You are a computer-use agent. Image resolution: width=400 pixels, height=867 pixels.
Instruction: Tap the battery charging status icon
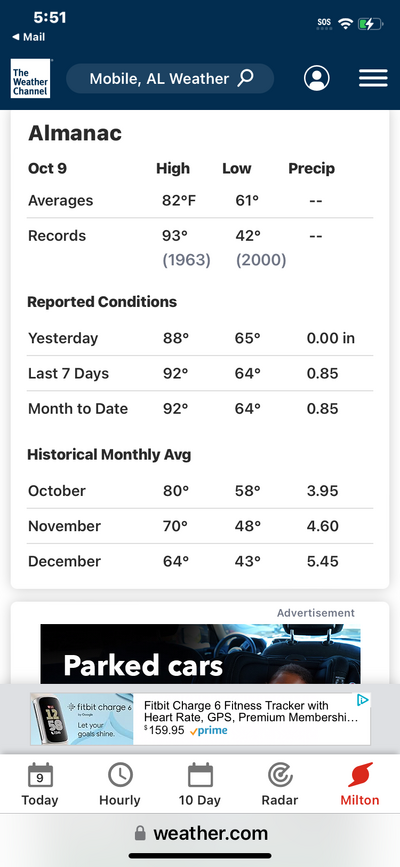point(371,24)
